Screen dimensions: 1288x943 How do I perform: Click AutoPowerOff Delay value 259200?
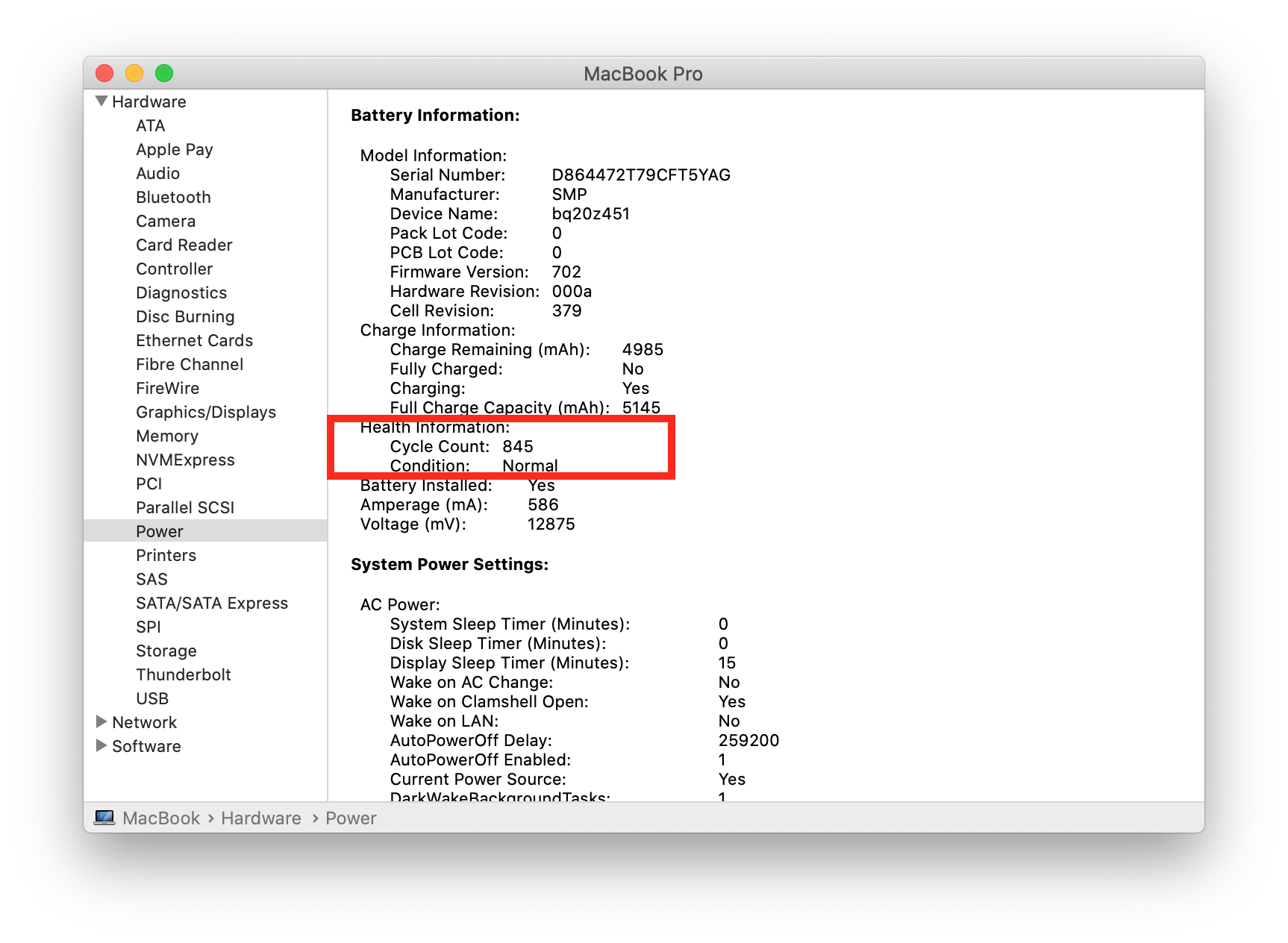[748, 740]
